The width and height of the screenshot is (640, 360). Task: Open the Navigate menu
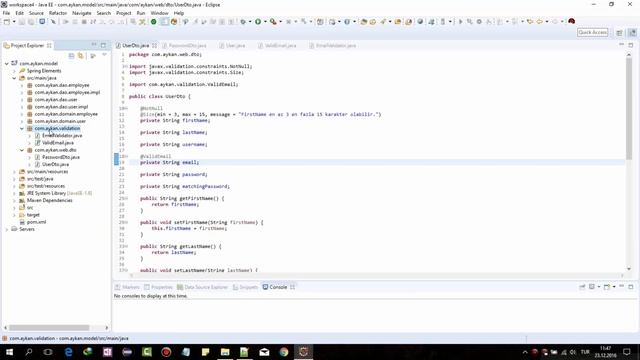point(82,13)
